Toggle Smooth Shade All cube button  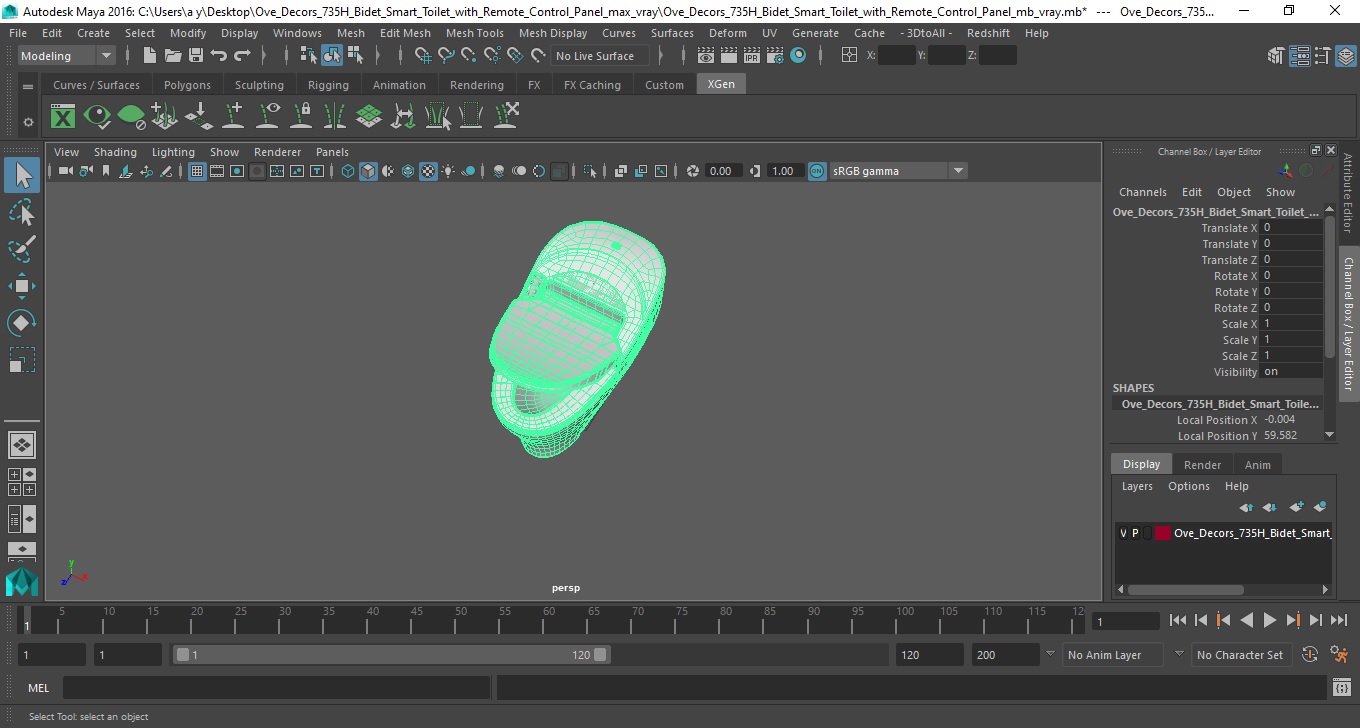point(368,171)
